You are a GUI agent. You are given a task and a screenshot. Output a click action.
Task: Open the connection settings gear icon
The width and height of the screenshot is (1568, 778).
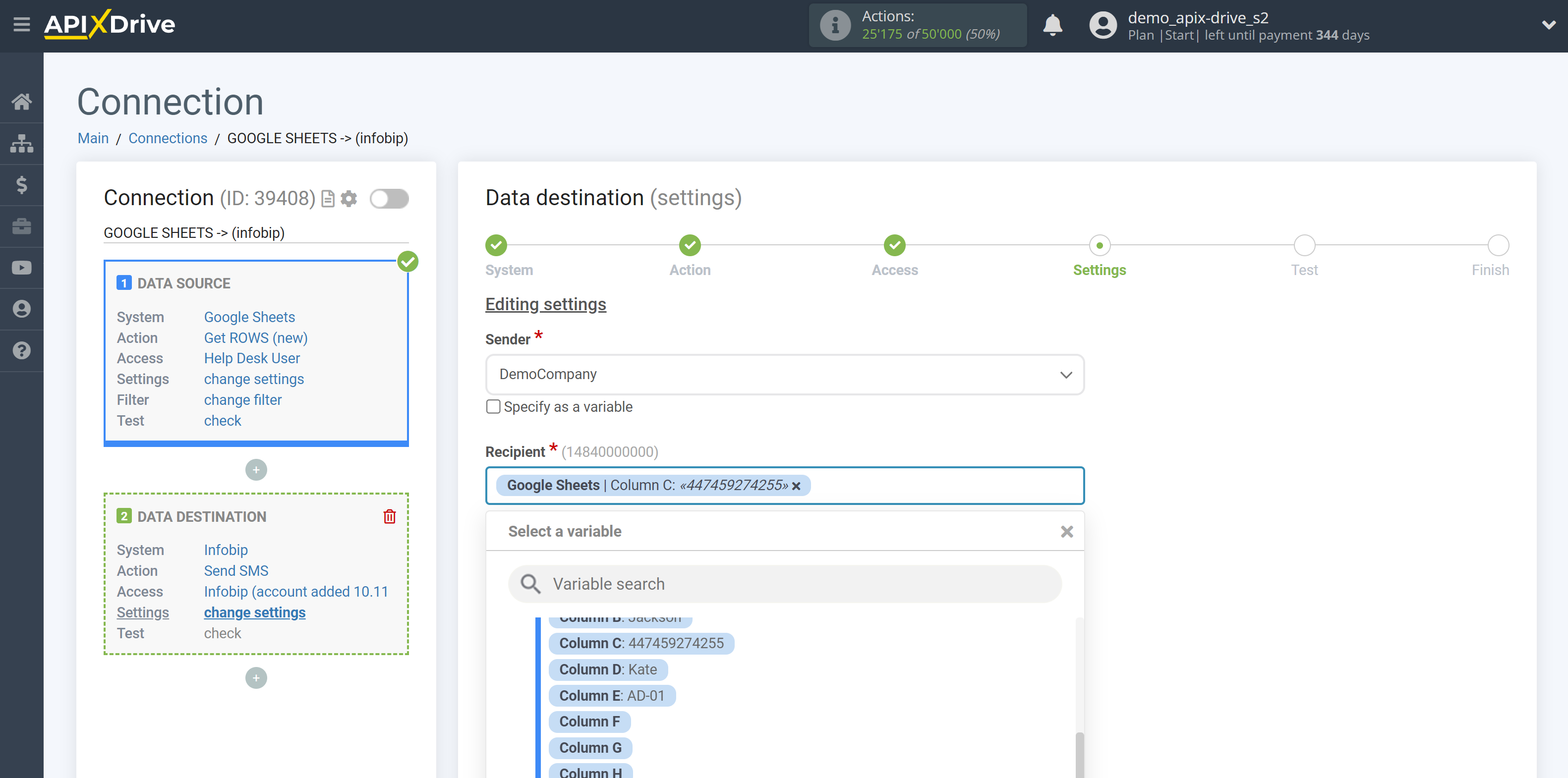(x=349, y=199)
